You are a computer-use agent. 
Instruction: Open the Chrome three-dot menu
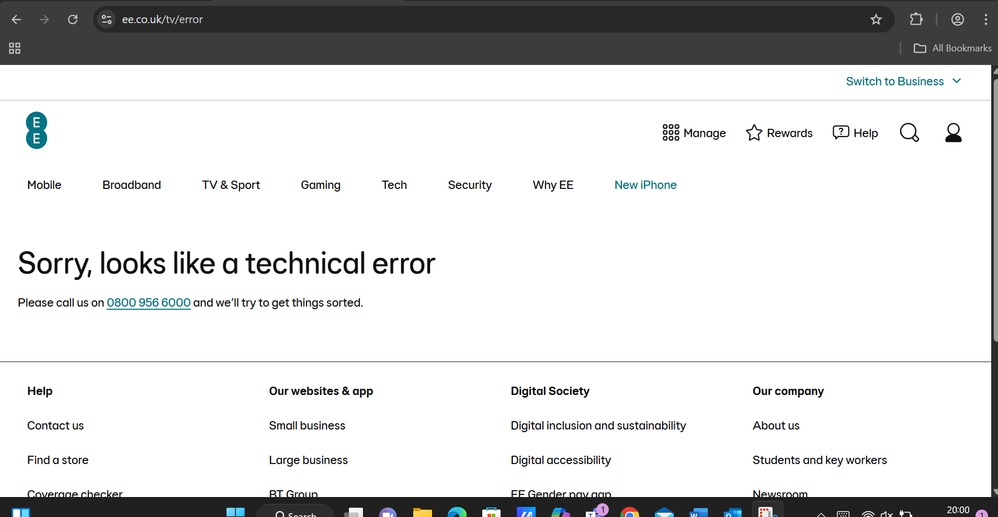(x=985, y=19)
